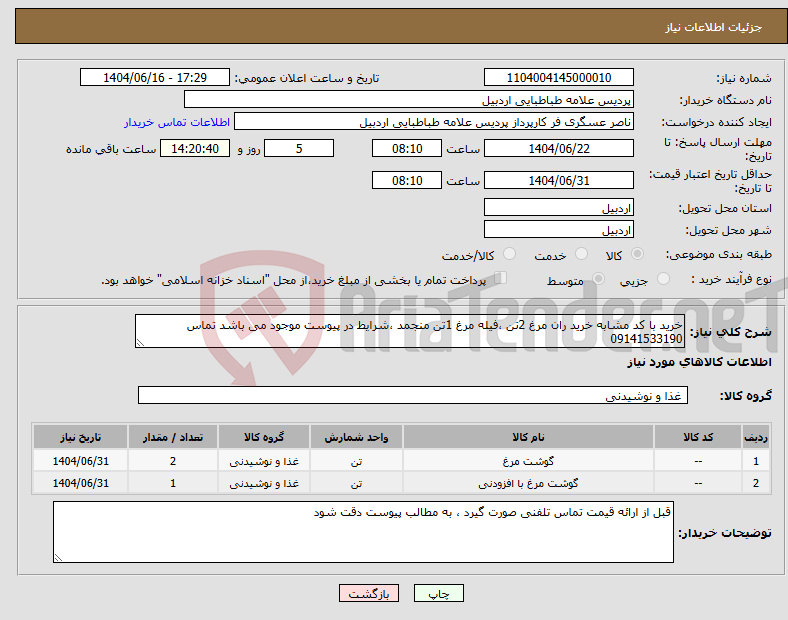The height and width of the screenshot is (620, 788).
Task: Click the delivery city field اردبیل
Action: [558, 229]
